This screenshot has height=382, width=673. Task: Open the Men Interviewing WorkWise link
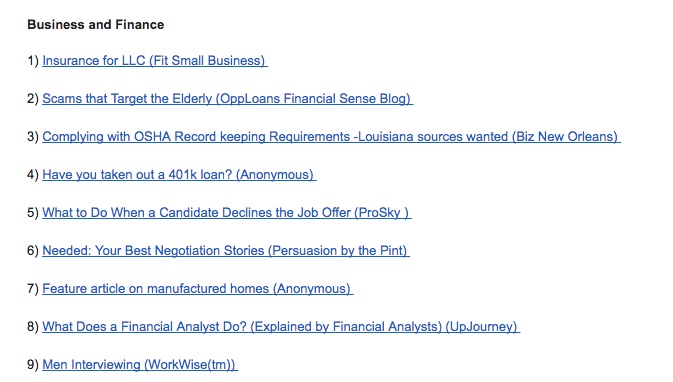(140, 365)
